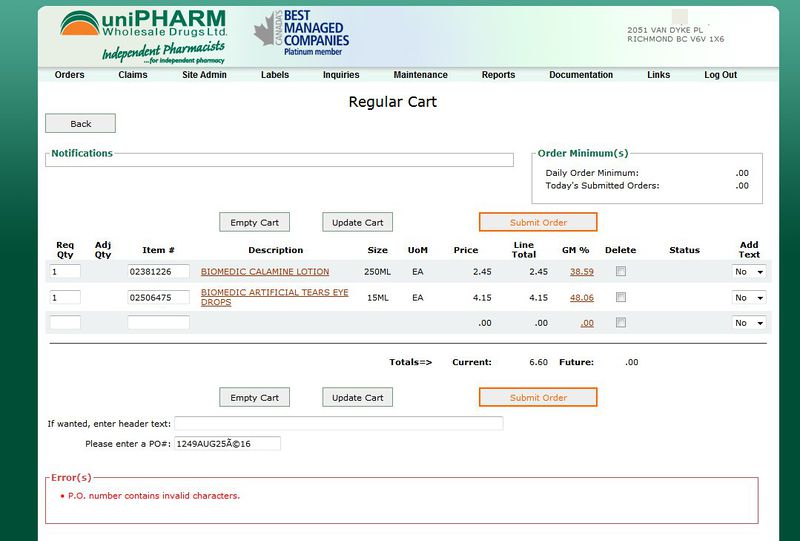Click the Today's Submitted Orders label

pos(602,186)
